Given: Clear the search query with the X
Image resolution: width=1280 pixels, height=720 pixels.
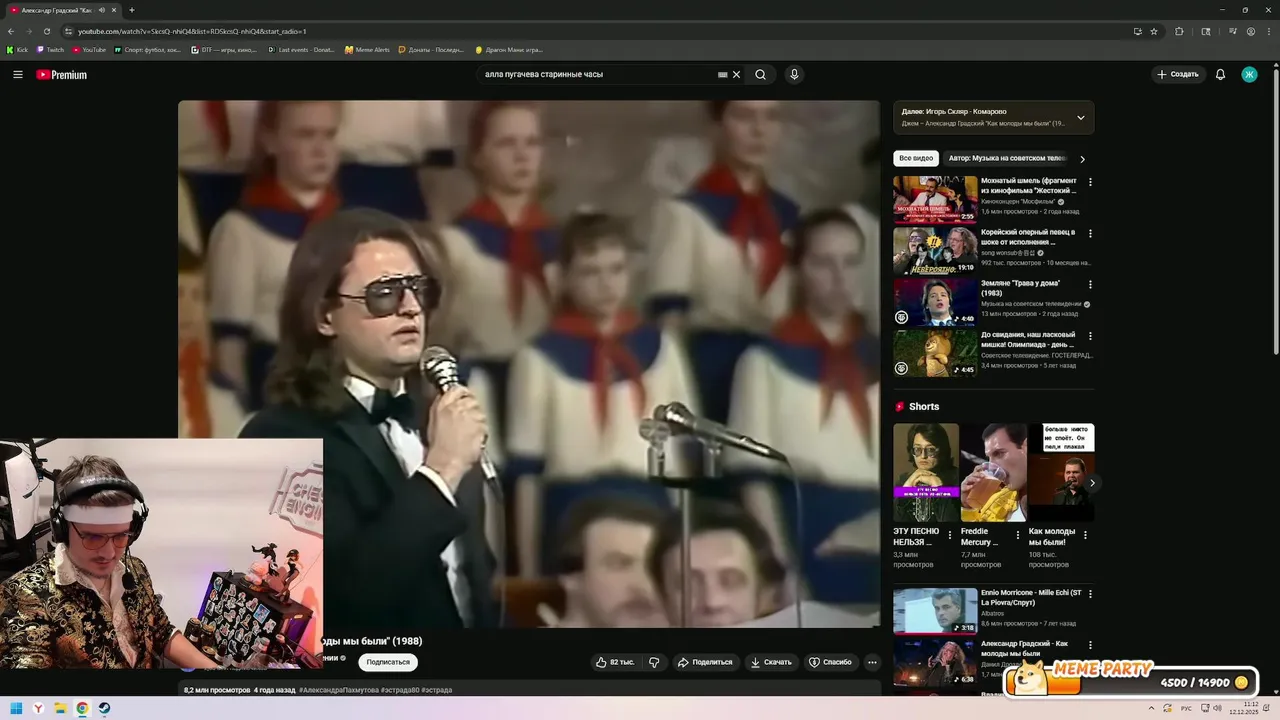Looking at the screenshot, I should (737, 74).
